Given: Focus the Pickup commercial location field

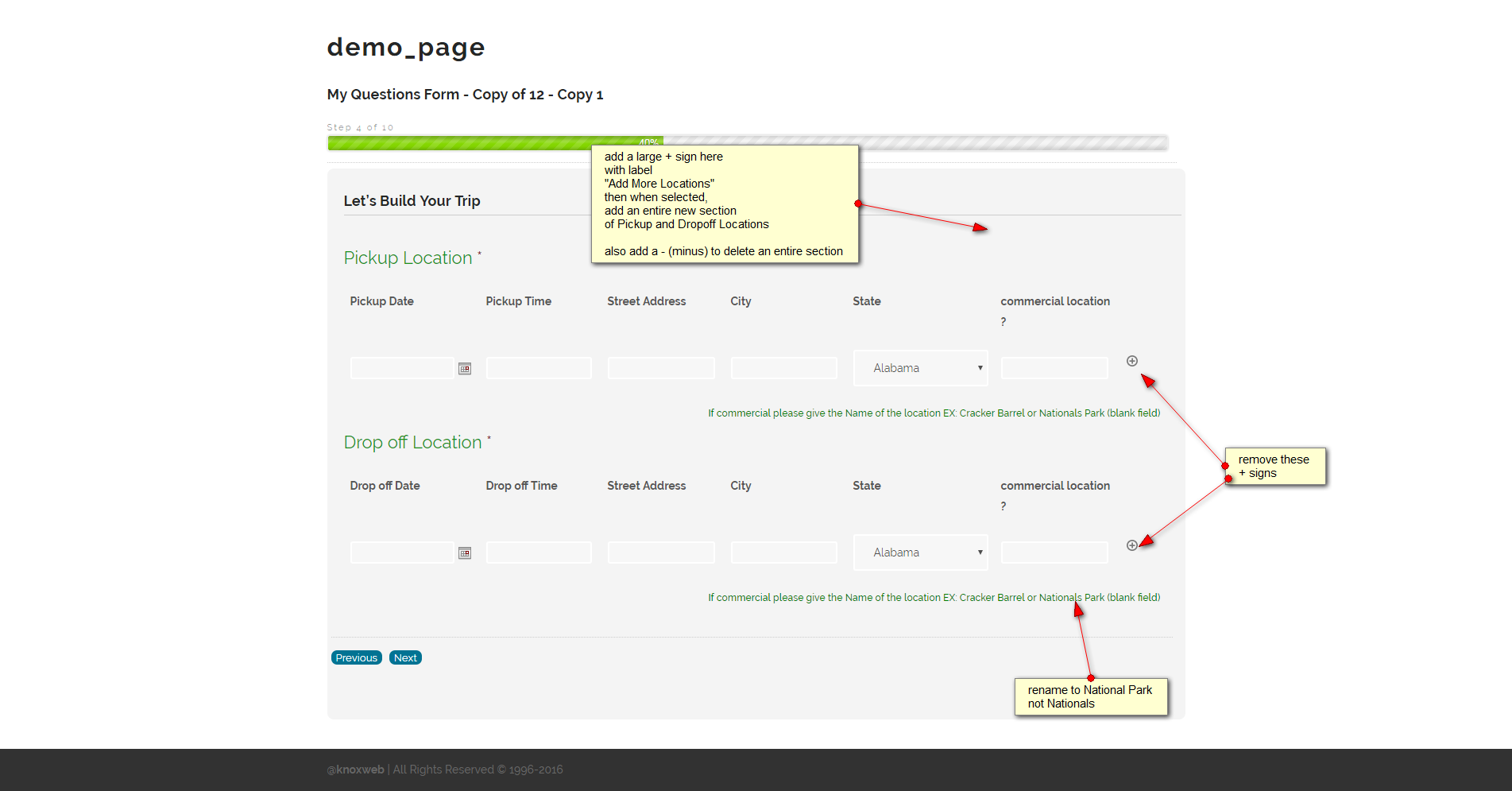Looking at the screenshot, I should [x=1054, y=368].
